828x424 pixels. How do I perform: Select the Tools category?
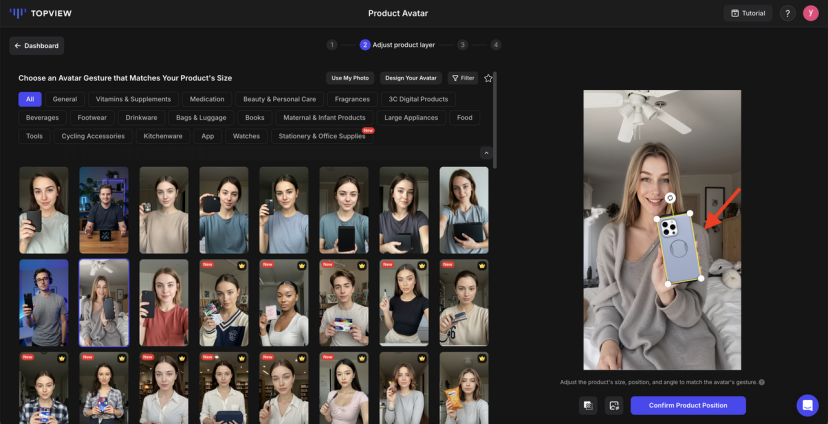tap(34, 136)
